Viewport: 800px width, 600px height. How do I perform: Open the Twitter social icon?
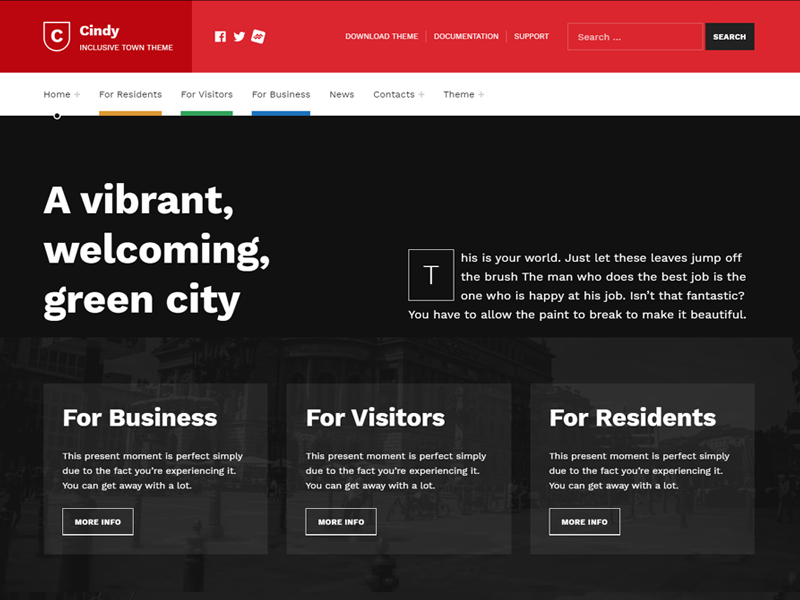point(239,37)
